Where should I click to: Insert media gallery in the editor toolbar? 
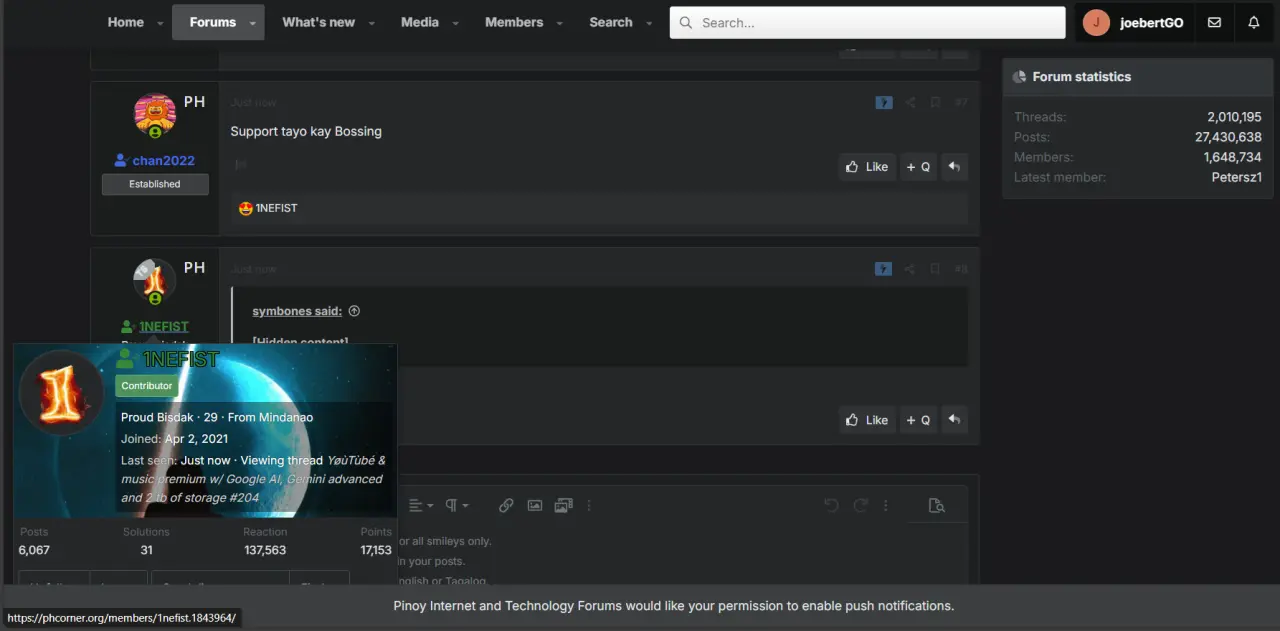click(x=563, y=505)
